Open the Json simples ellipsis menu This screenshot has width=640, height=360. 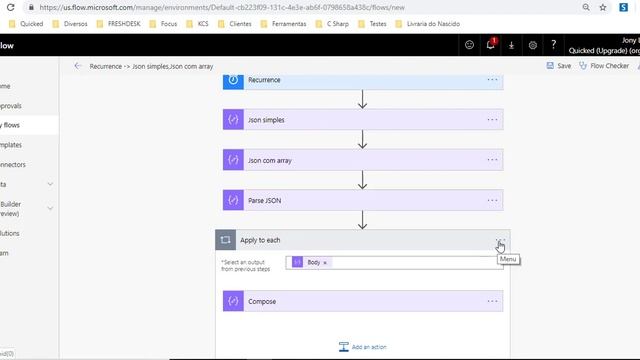point(492,120)
